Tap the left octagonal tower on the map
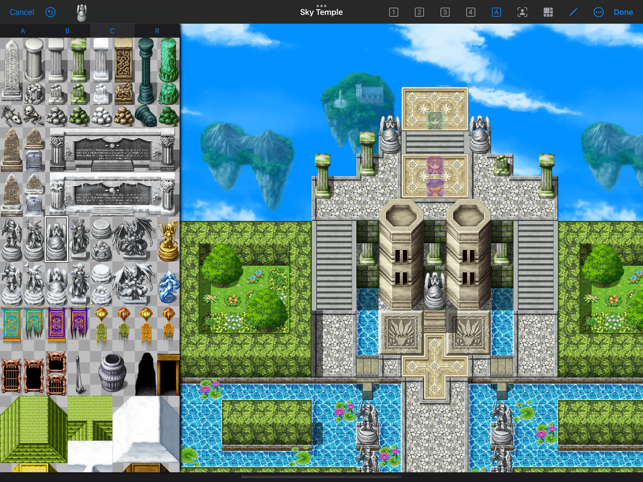This screenshot has width=643, height=482. (x=401, y=254)
